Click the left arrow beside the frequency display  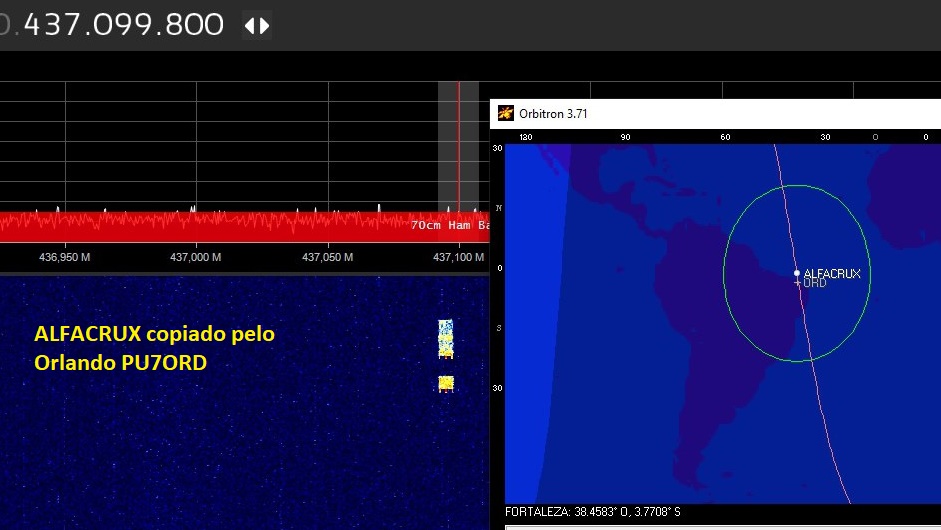click(x=250, y=26)
